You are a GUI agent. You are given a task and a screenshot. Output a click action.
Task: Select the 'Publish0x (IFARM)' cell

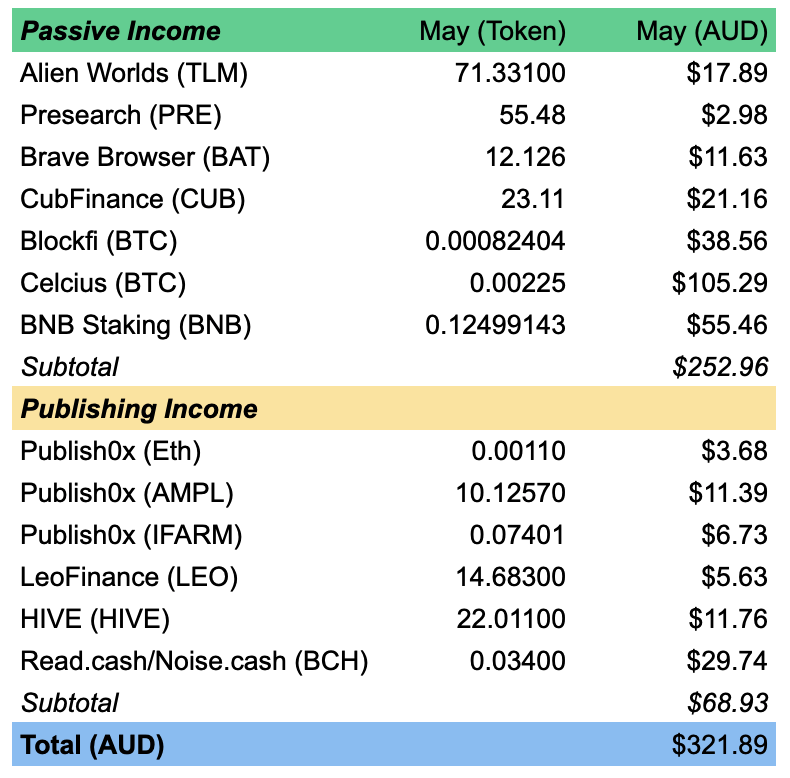click(131, 535)
